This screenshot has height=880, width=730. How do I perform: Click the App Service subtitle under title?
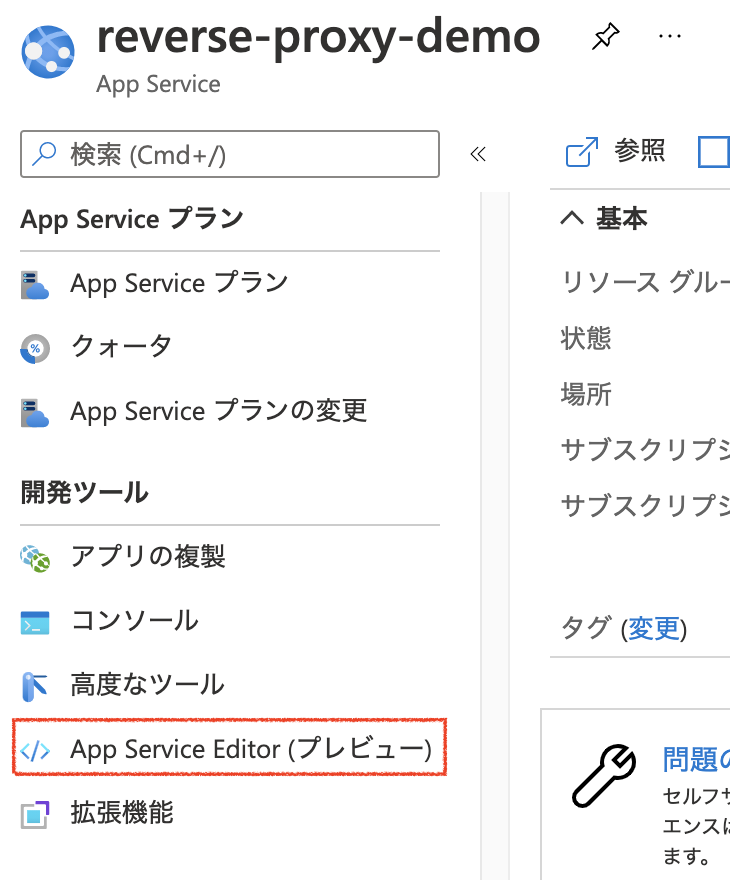(158, 85)
